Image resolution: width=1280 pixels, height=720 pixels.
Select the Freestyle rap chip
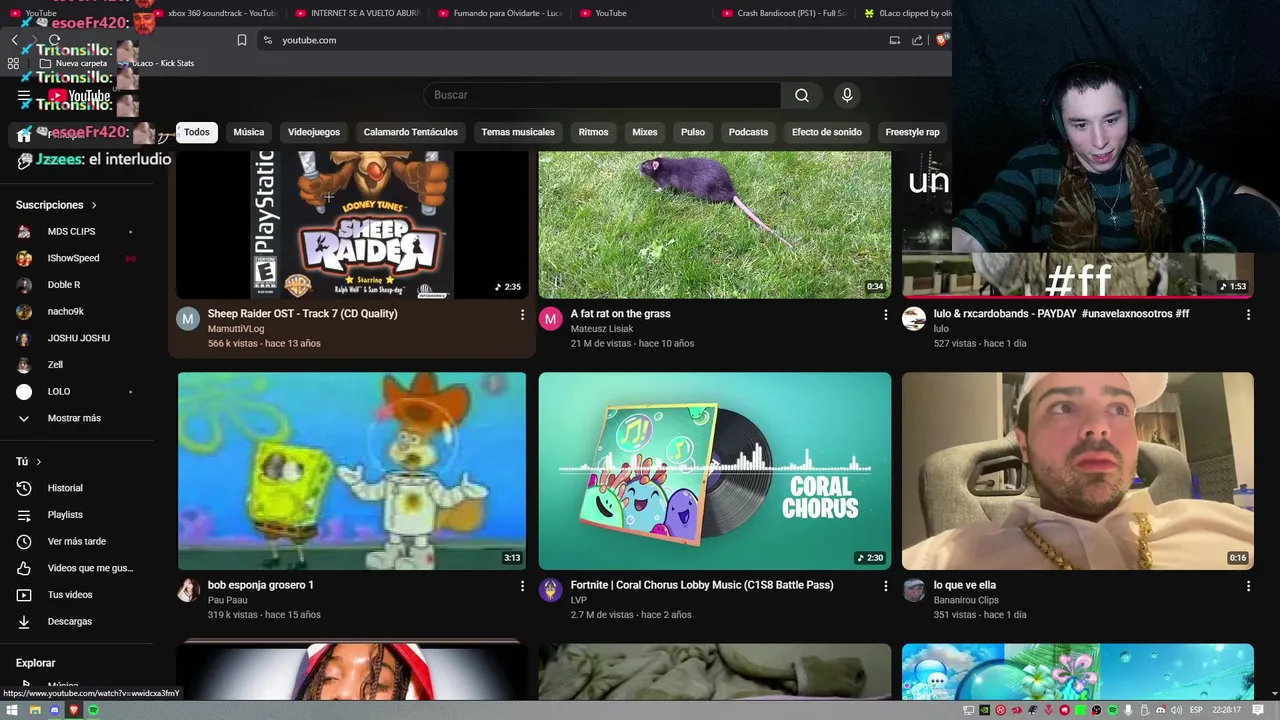pos(912,132)
